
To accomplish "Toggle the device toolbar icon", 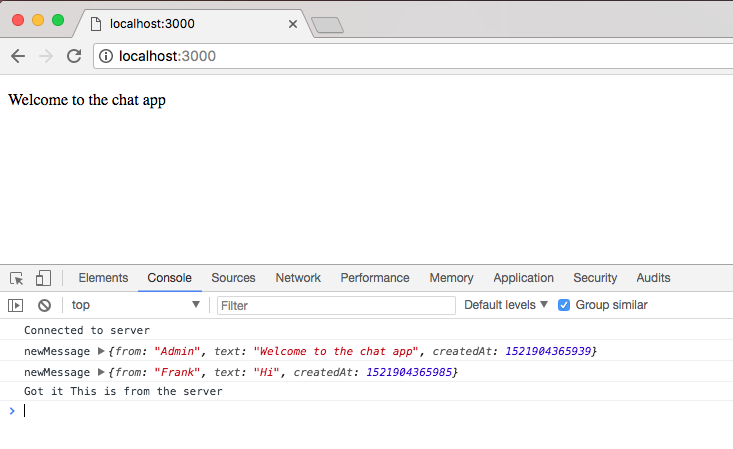I will tap(43, 278).
